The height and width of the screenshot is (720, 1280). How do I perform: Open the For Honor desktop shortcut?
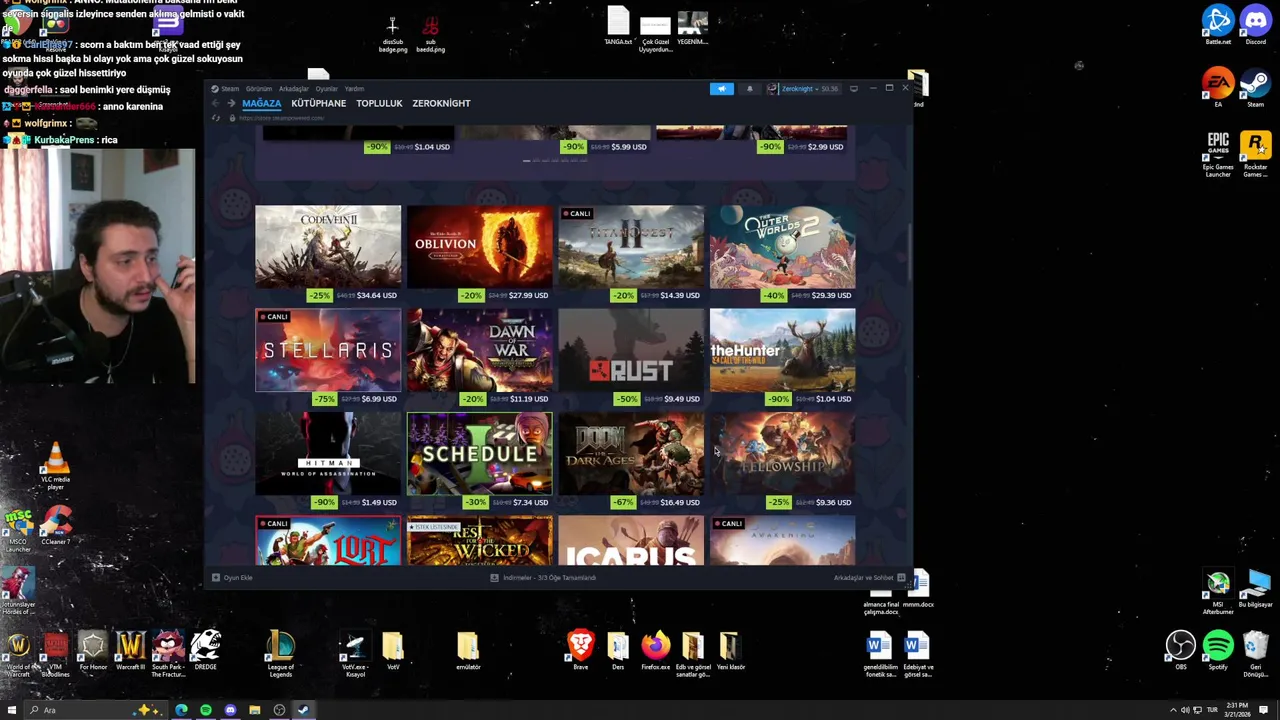(93, 651)
